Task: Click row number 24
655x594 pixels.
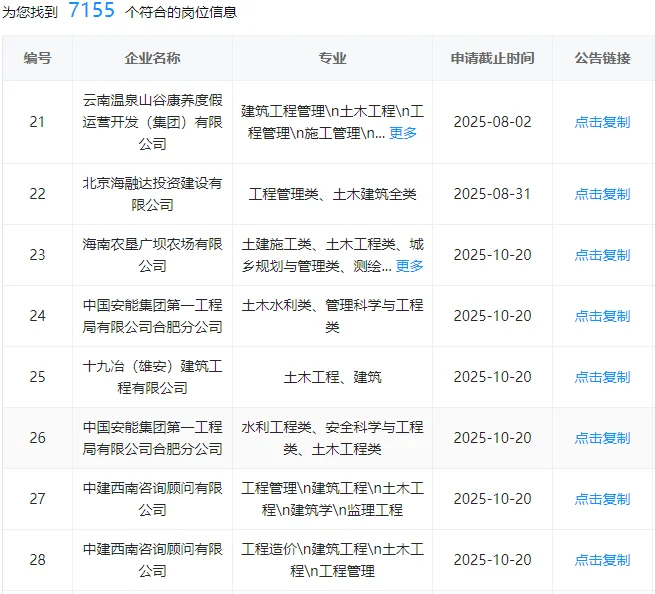Action: click(x=37, y=316)
